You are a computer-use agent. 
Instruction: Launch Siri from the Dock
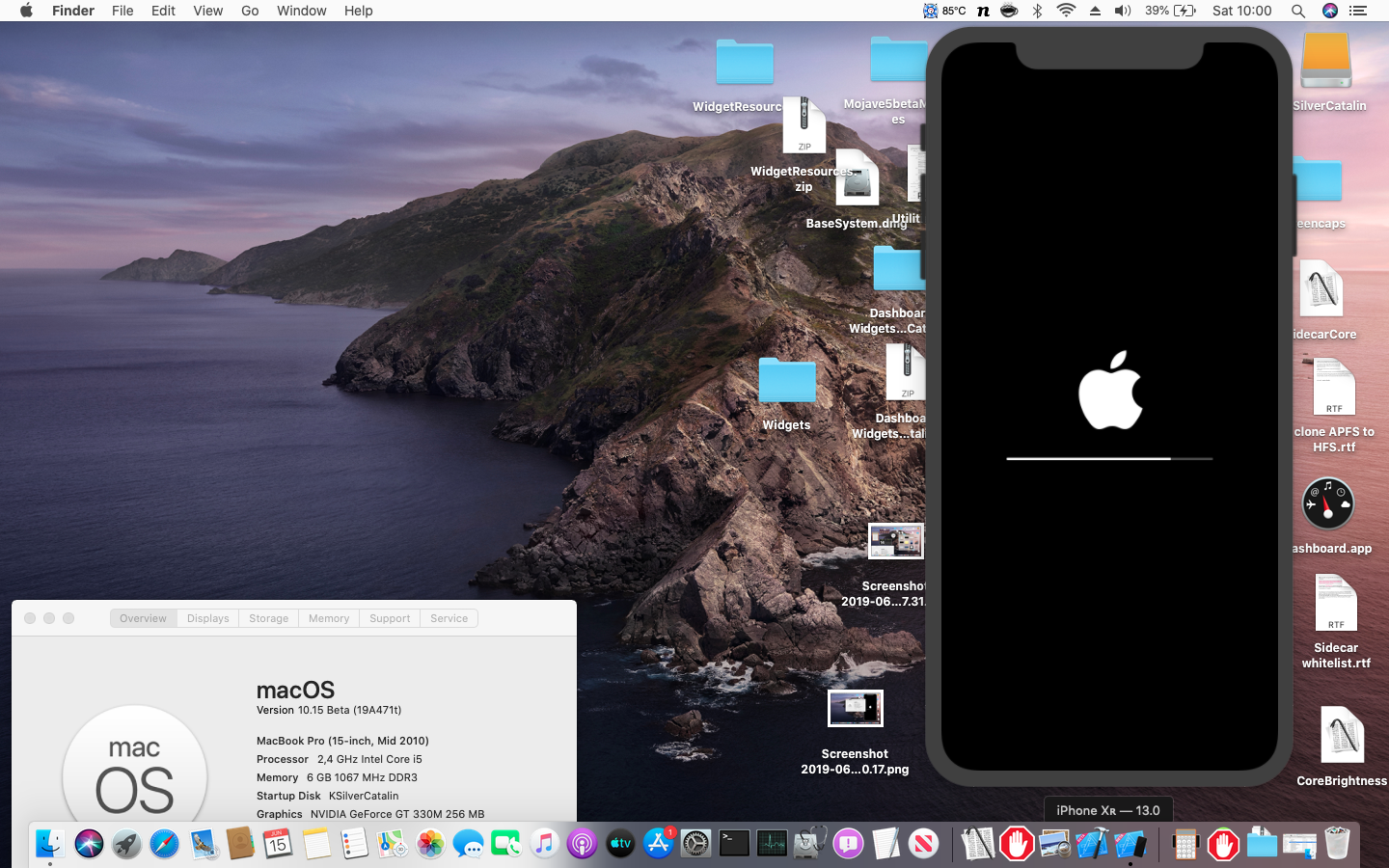point(89,844)
